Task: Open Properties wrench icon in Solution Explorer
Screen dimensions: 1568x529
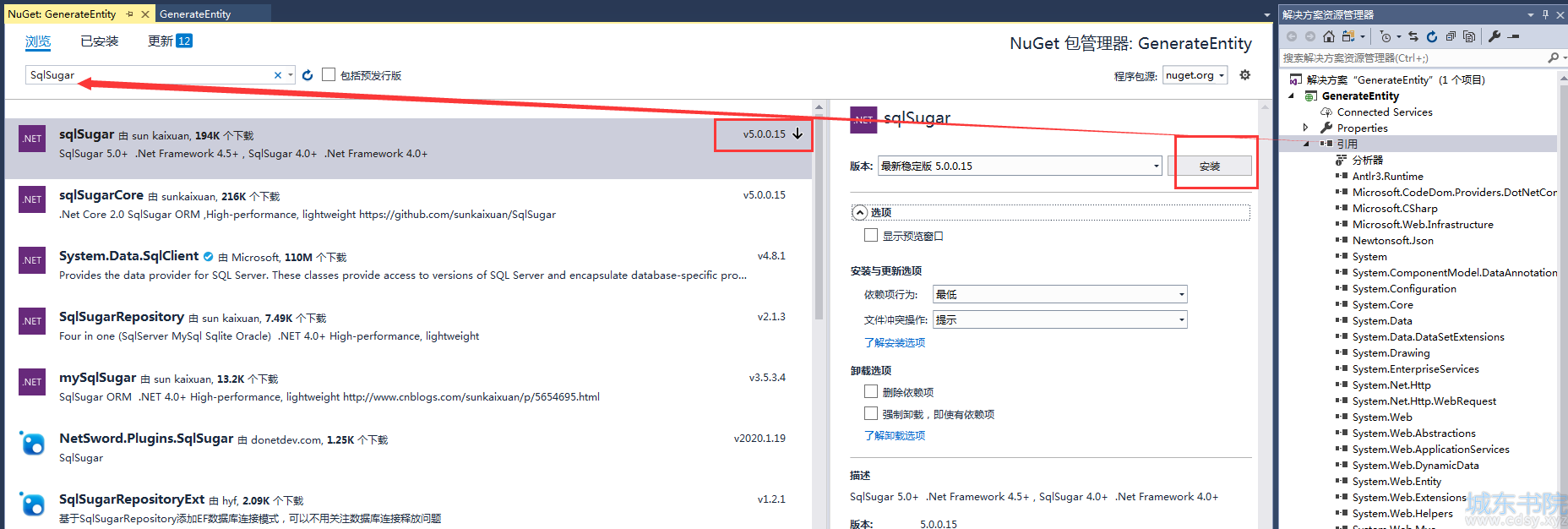Action: pyautogui.click(x=1494, y=36)
